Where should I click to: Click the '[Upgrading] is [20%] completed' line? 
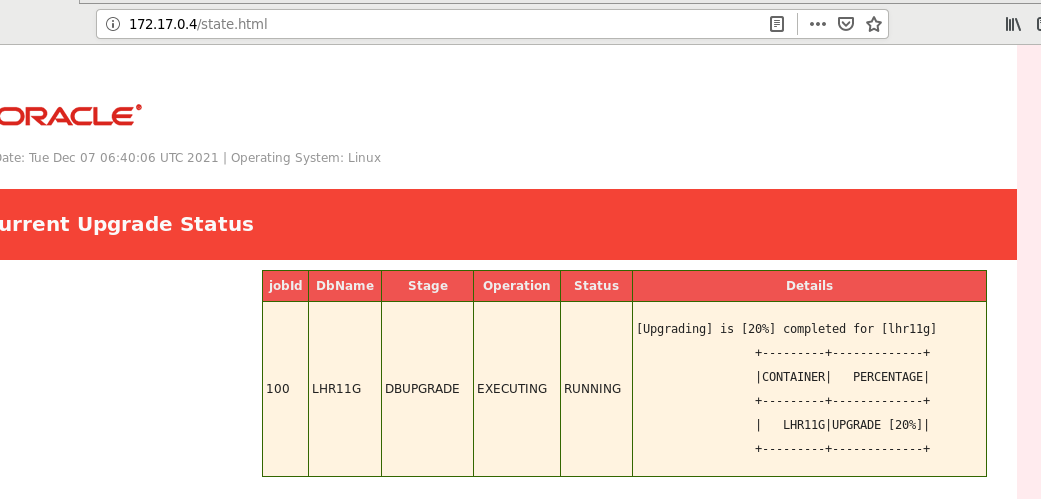(786, 329)
